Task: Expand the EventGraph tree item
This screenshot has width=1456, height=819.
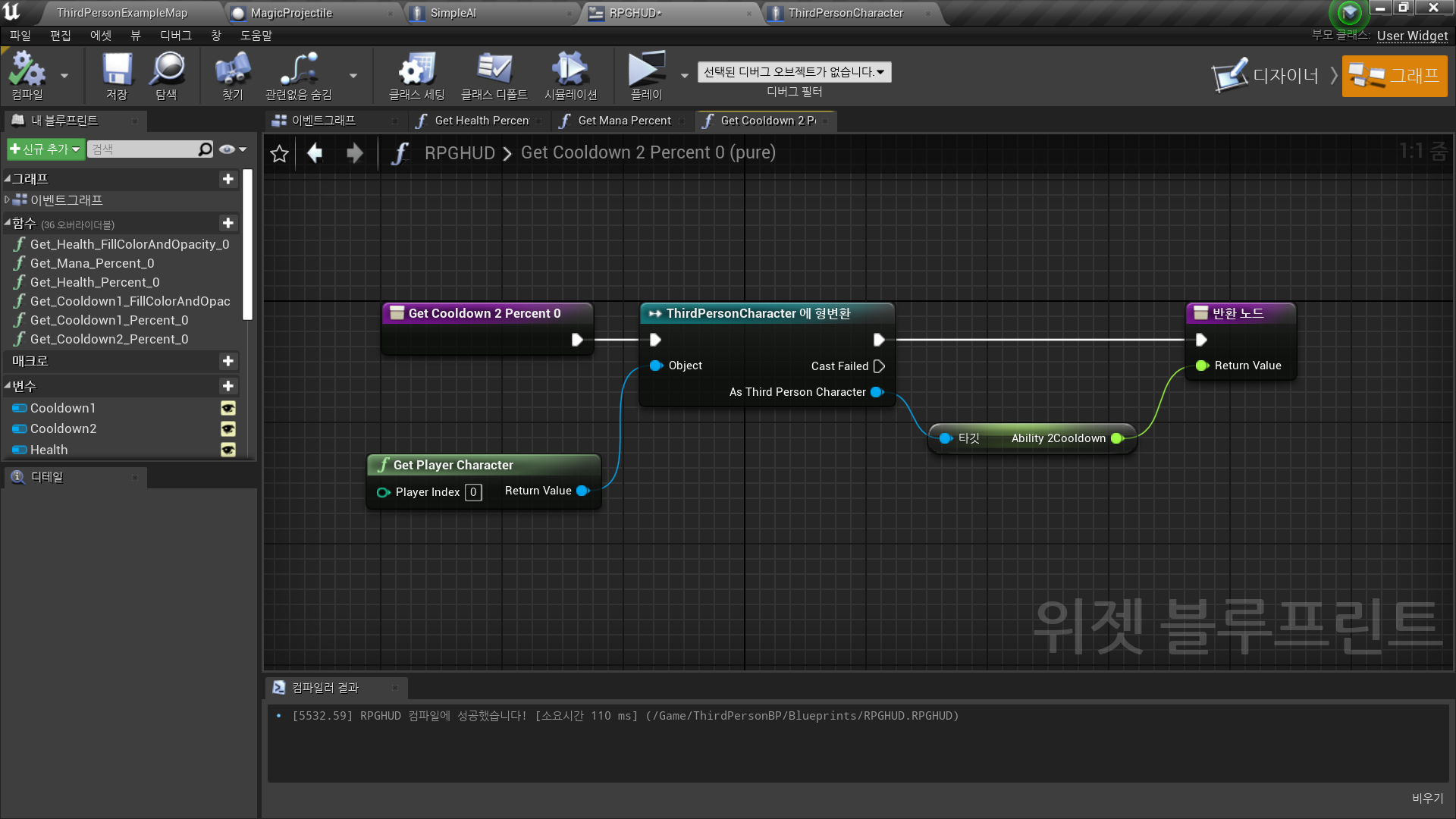Action: pos(7,200)
